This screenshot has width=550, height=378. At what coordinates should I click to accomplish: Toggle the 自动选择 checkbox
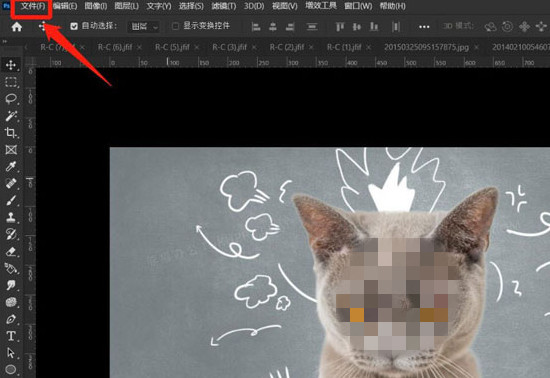click(x=74, y=26)
